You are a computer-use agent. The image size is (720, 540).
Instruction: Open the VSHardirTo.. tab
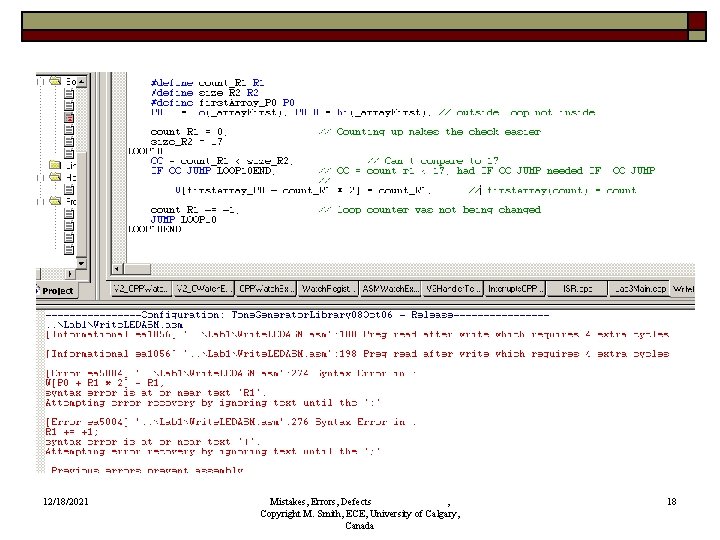point(452,289)
